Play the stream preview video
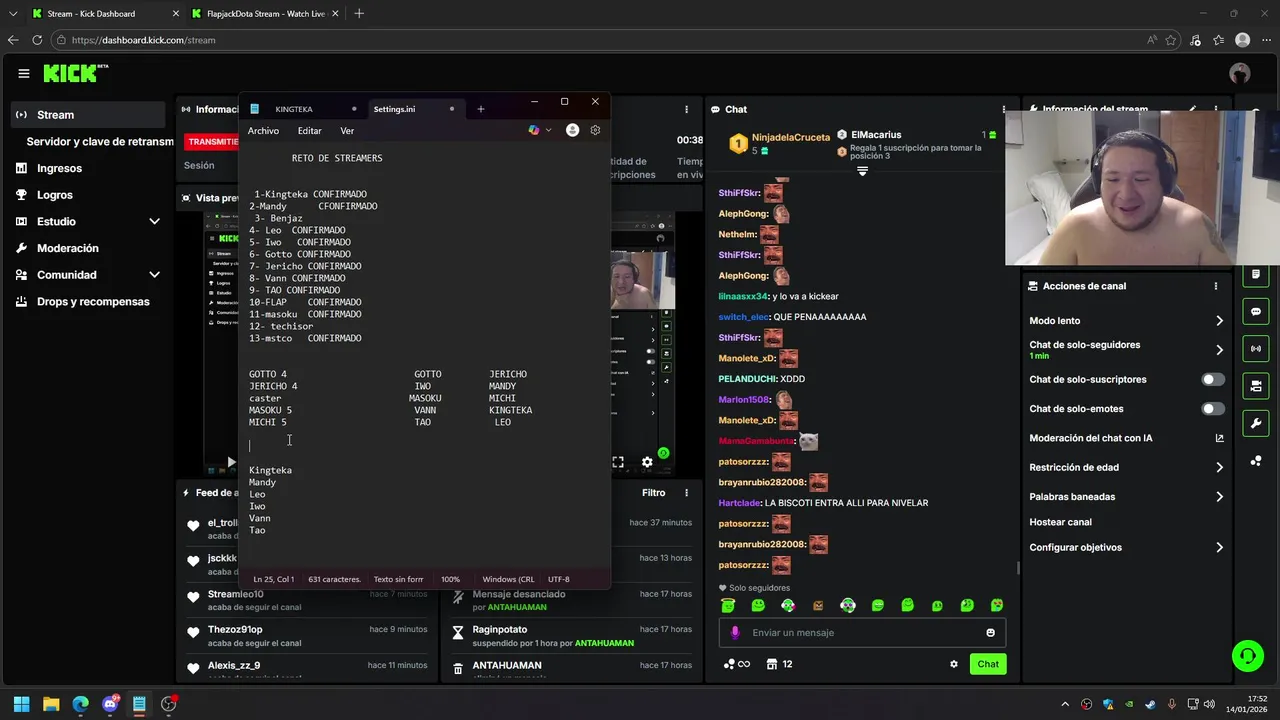The image size is (1280, 720). click(231, 462)
